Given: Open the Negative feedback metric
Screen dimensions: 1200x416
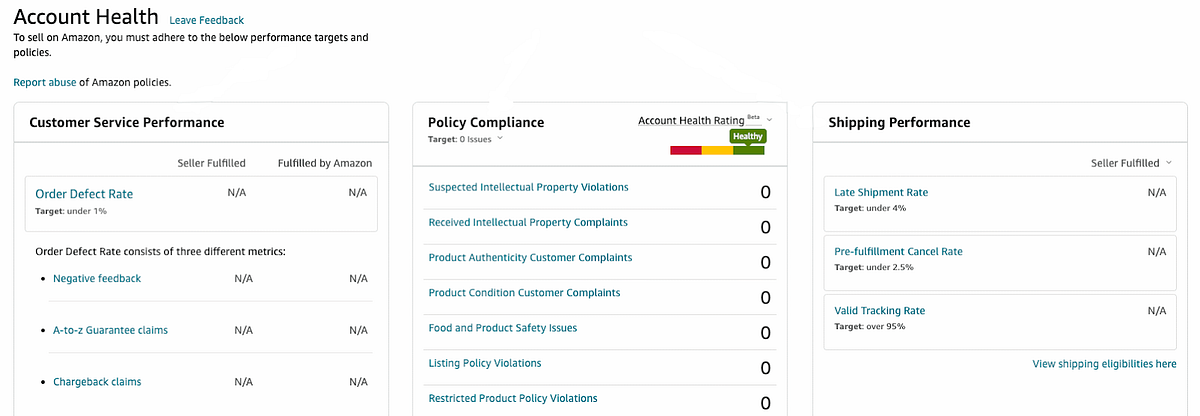Looking at the screenshot, I should 97,279.
